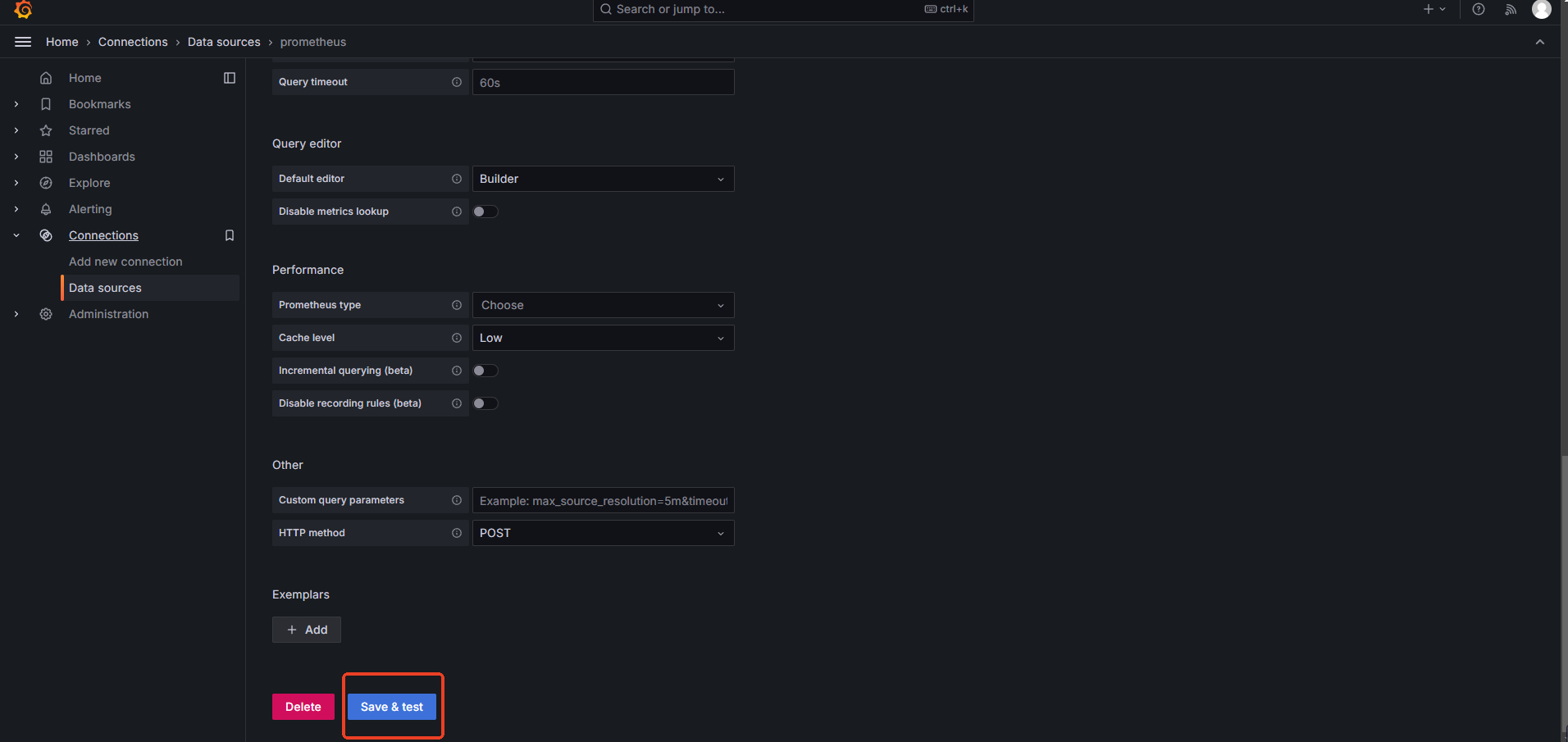This screenshot has width=1568, height=742.
Task: Open the HTTP method POST dropdown
Action: (x=603, y=533)
